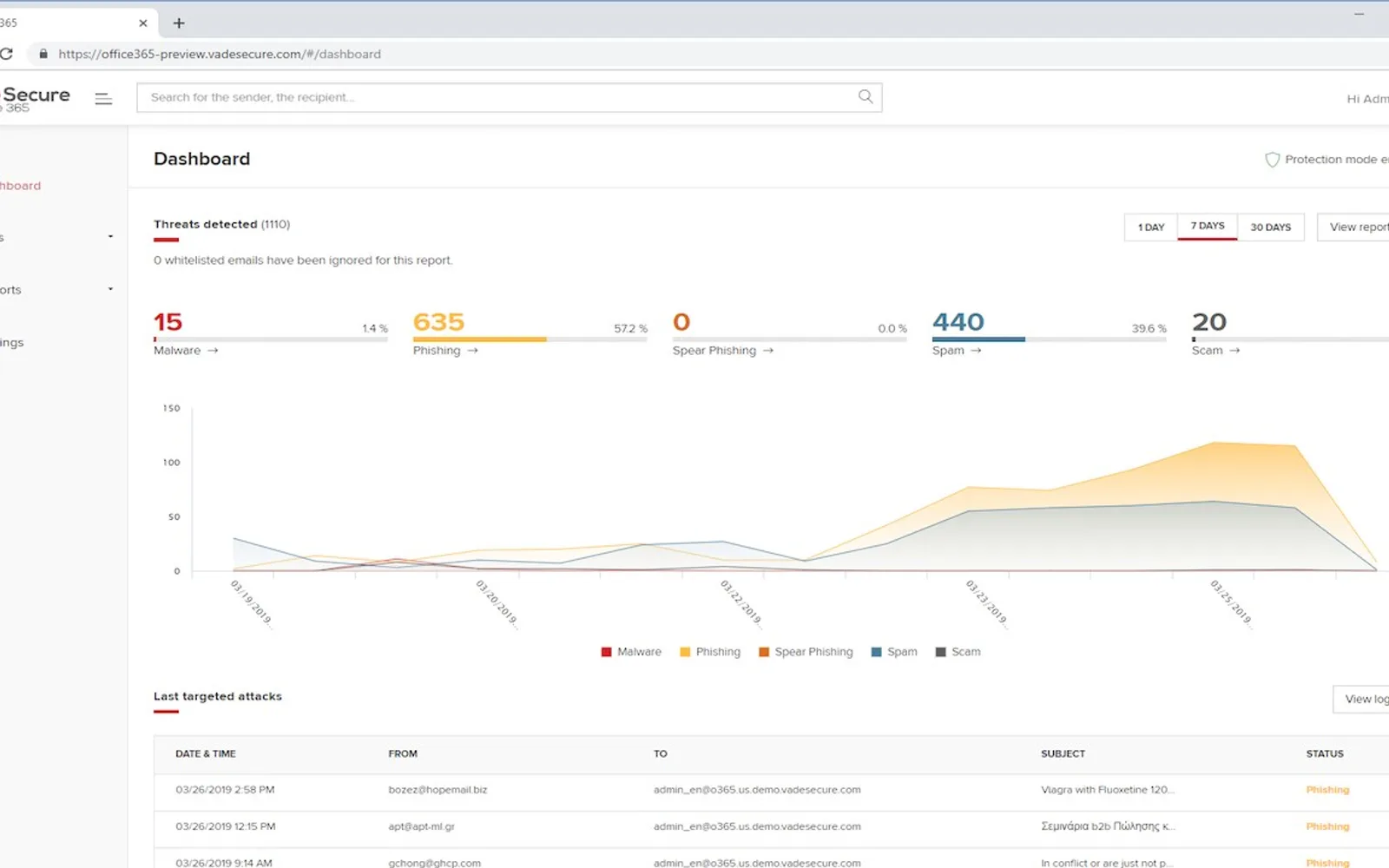Select sender bozez@hopemail.biz
The width and height of the screenshot is (1389, 868).
point(438,790)
